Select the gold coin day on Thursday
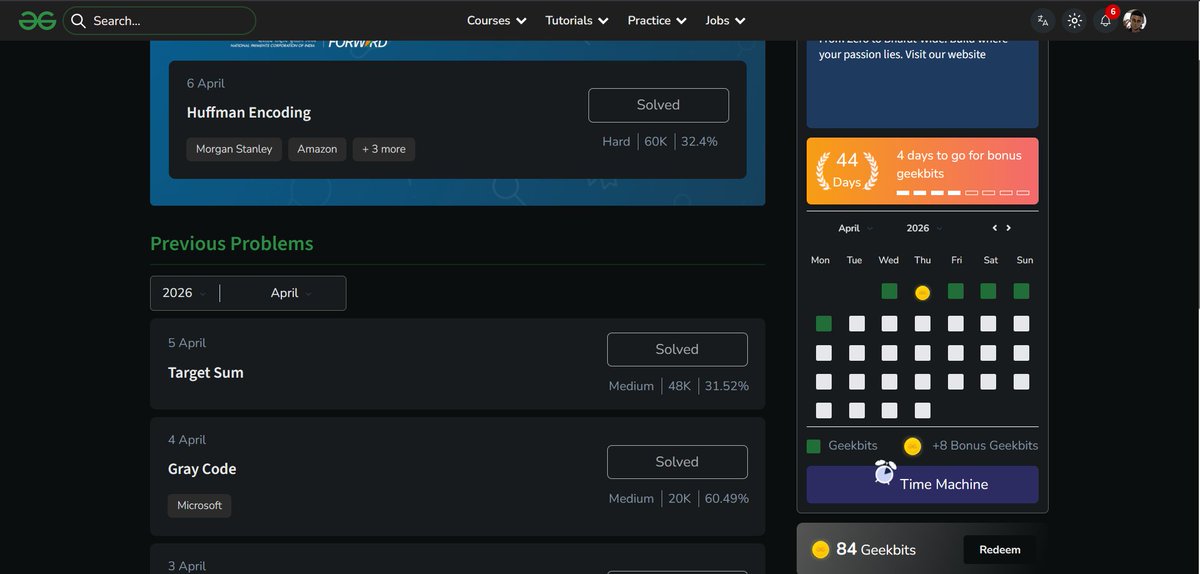The width and height of the screenshot is (1200, 574). click(x=923, y=293)
